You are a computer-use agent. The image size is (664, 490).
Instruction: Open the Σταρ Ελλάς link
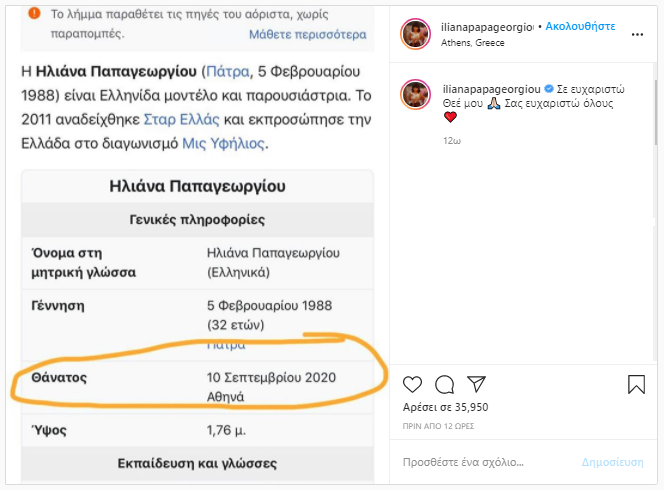181,119
